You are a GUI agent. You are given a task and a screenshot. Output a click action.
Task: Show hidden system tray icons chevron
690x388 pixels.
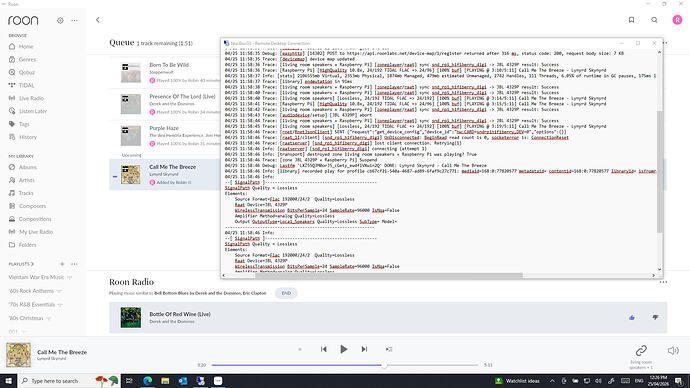tap(552, 381)
